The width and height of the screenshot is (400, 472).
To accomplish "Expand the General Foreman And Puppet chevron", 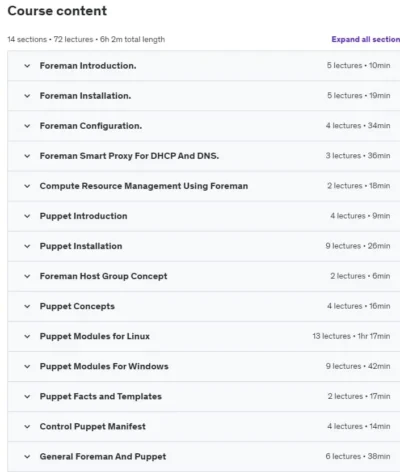I will [x=27, y=457].
